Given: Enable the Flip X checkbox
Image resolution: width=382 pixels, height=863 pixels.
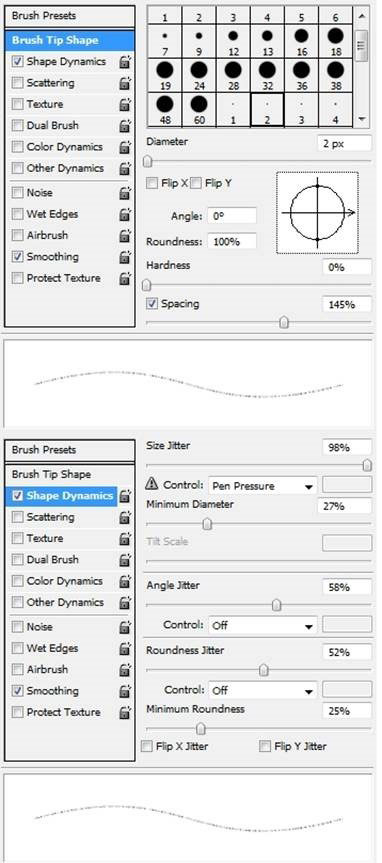Looking at the screenshot, I should pyautogui.click(x=152, y=184).
